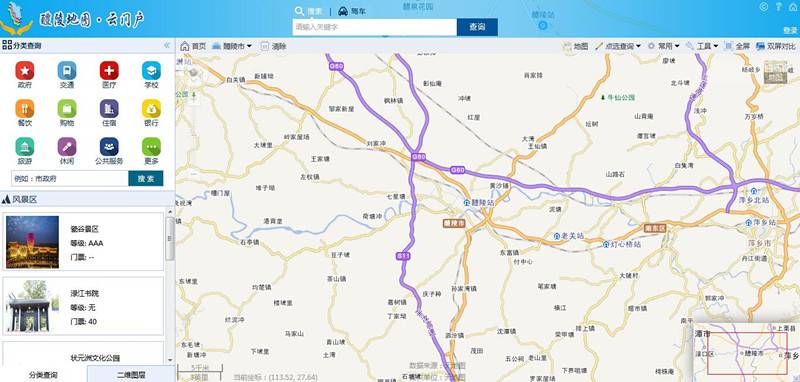Click the 搜索 button under categories
Screen dimensions: 800x382
click(145, 179)
